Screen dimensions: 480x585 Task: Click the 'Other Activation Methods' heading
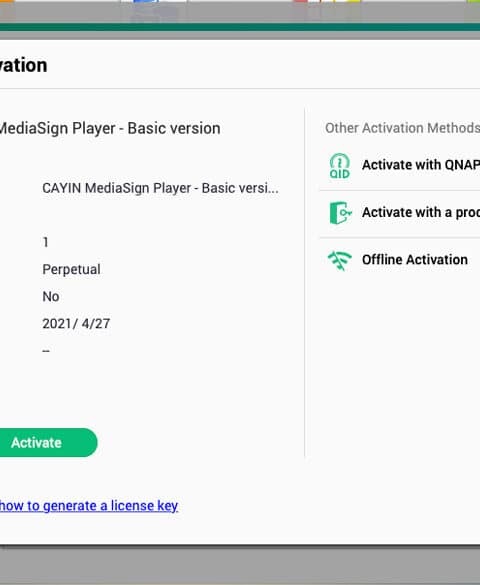402,128
